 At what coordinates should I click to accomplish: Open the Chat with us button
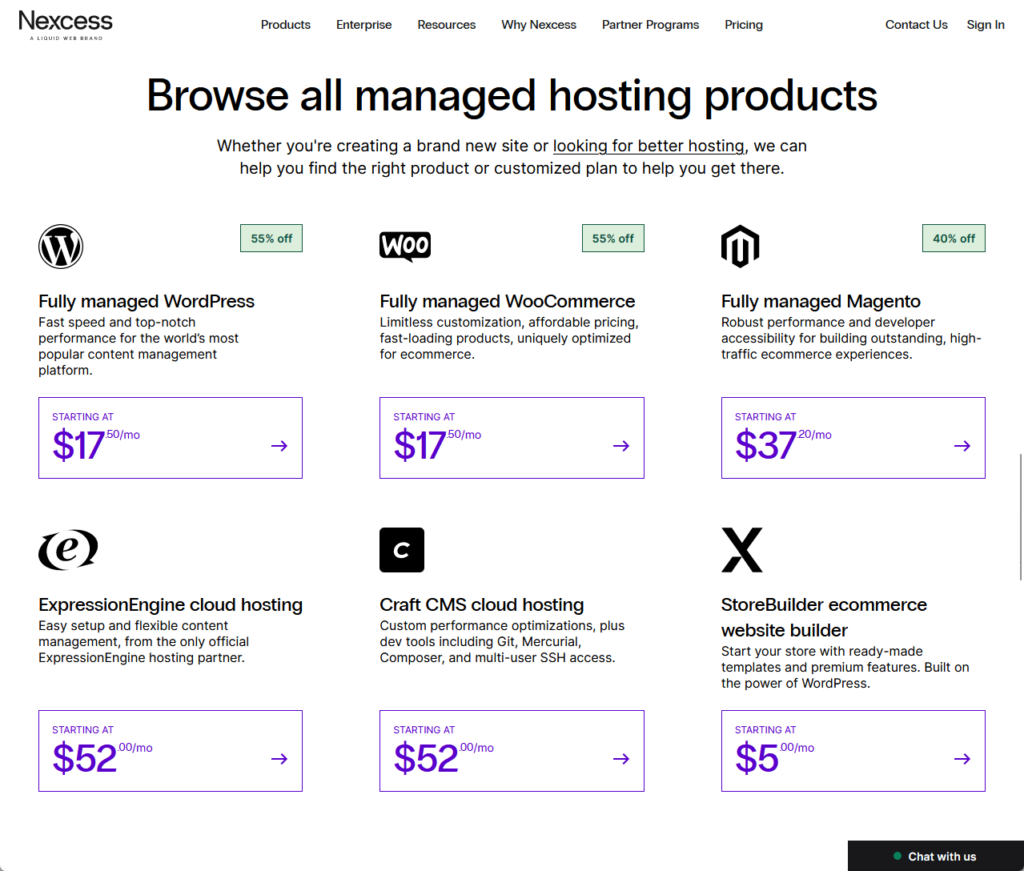(936, 856)
